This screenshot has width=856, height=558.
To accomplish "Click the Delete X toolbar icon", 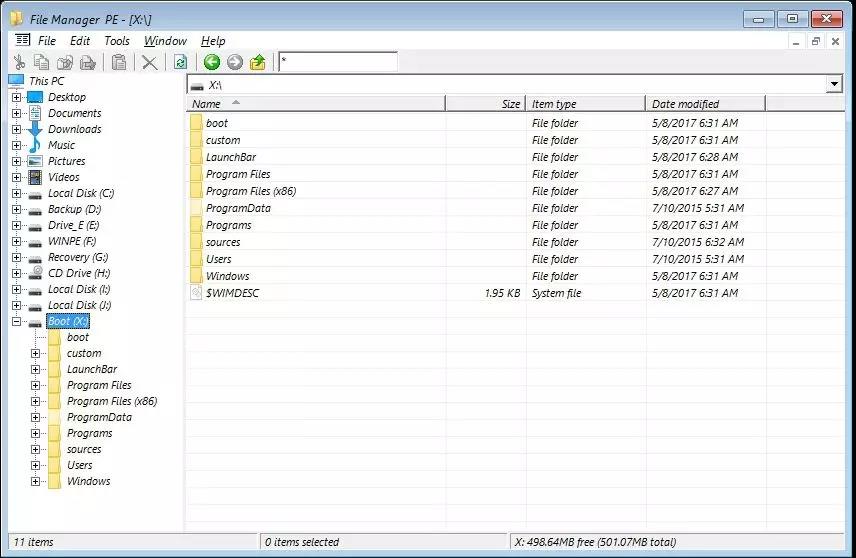I will click(x=149, y=62).
